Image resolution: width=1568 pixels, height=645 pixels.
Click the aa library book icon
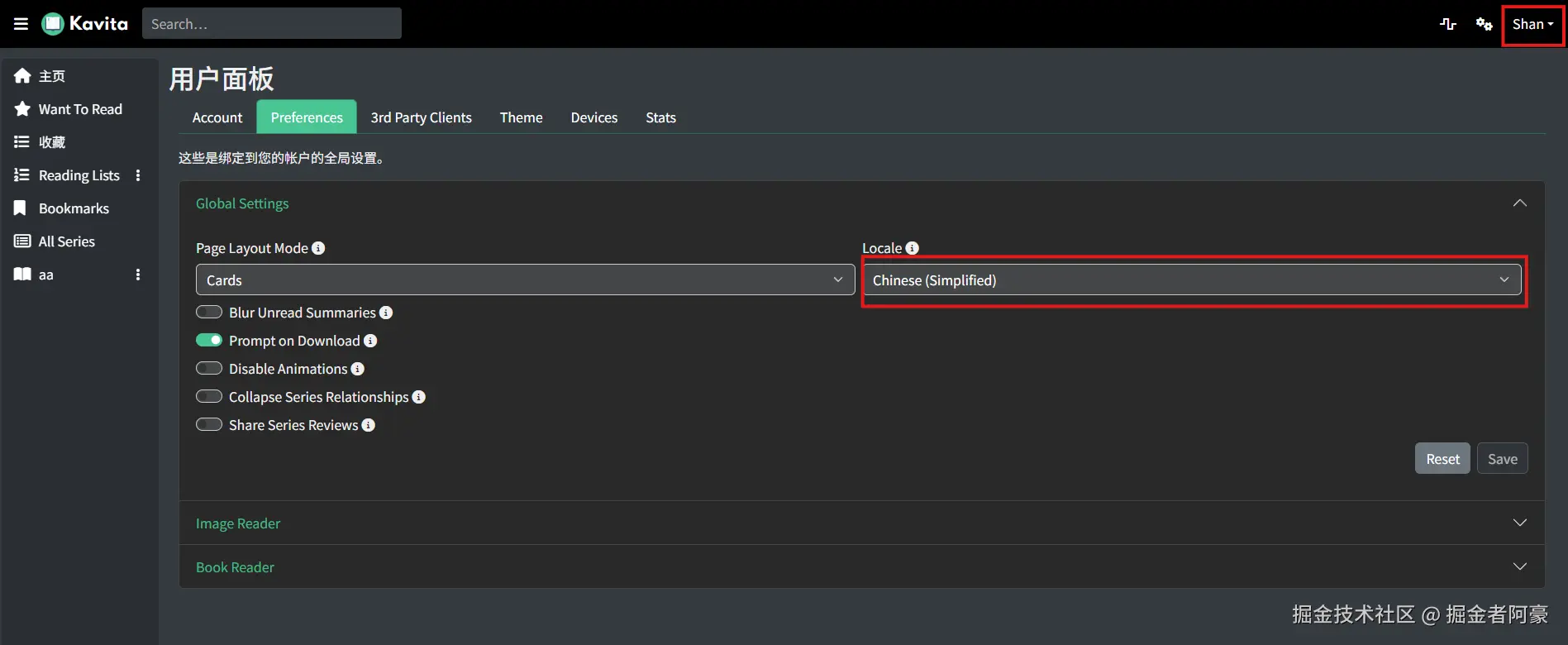pos(22,275)
